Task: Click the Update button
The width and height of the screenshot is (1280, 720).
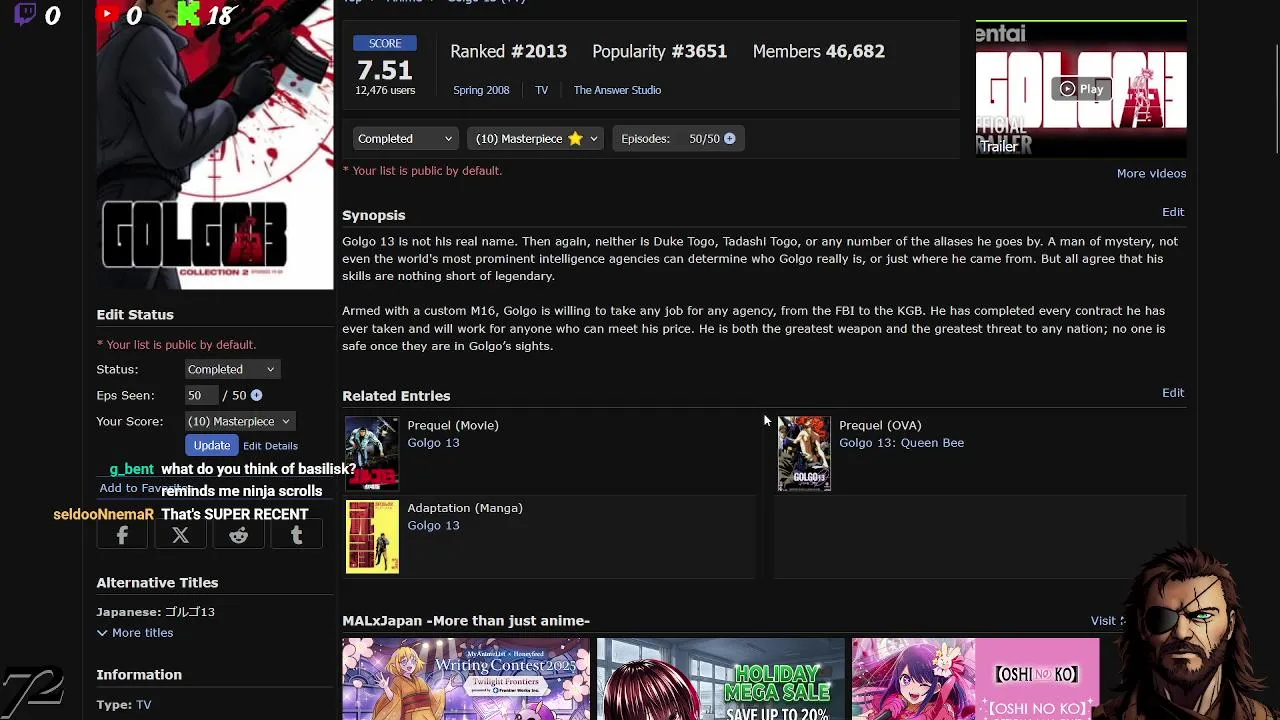Action: tap(211, 445)
